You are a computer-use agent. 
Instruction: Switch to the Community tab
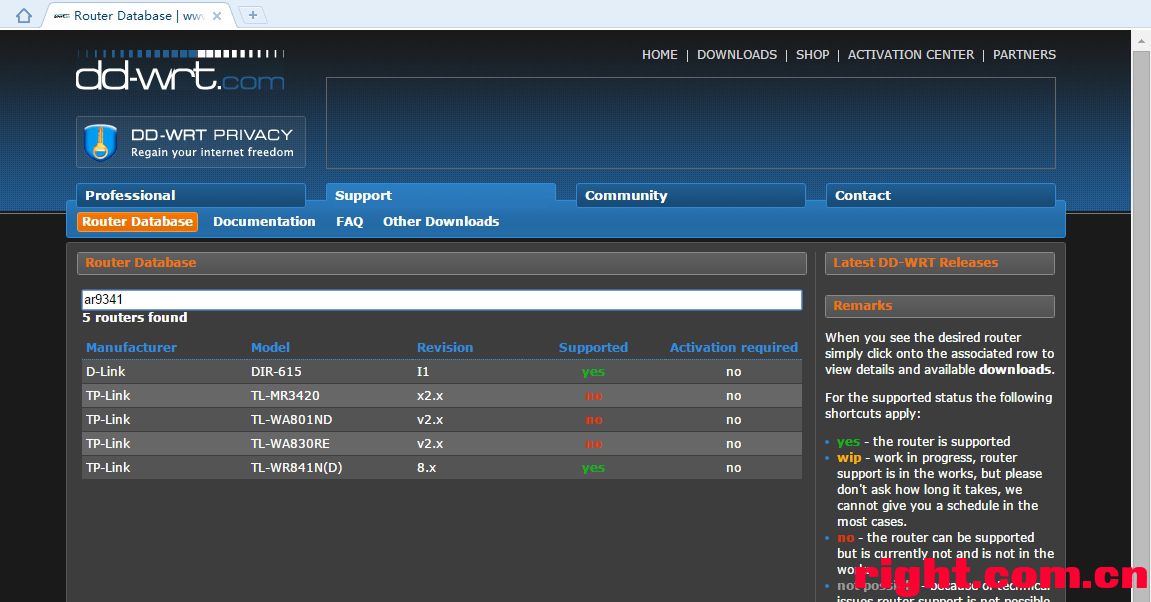click(691, 195)
